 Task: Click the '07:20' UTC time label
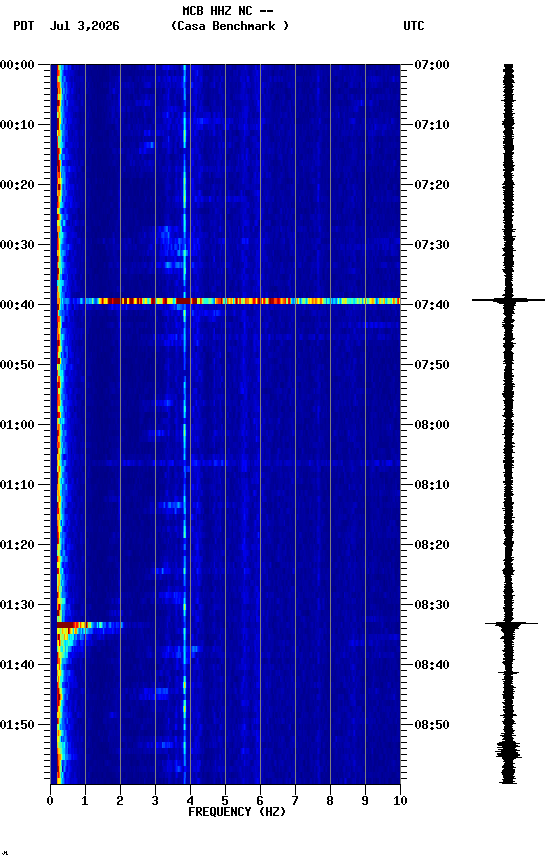(432, 185)
